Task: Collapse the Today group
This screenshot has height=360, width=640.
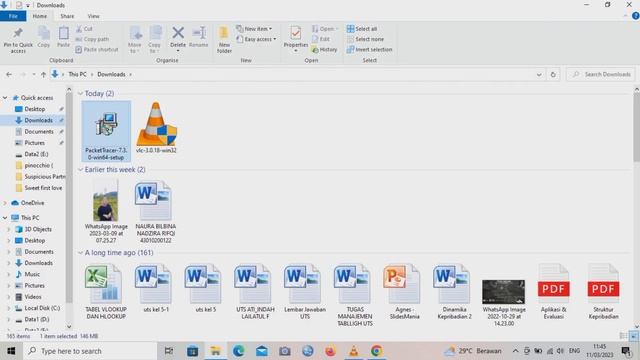Action: [x=80, y=93]
